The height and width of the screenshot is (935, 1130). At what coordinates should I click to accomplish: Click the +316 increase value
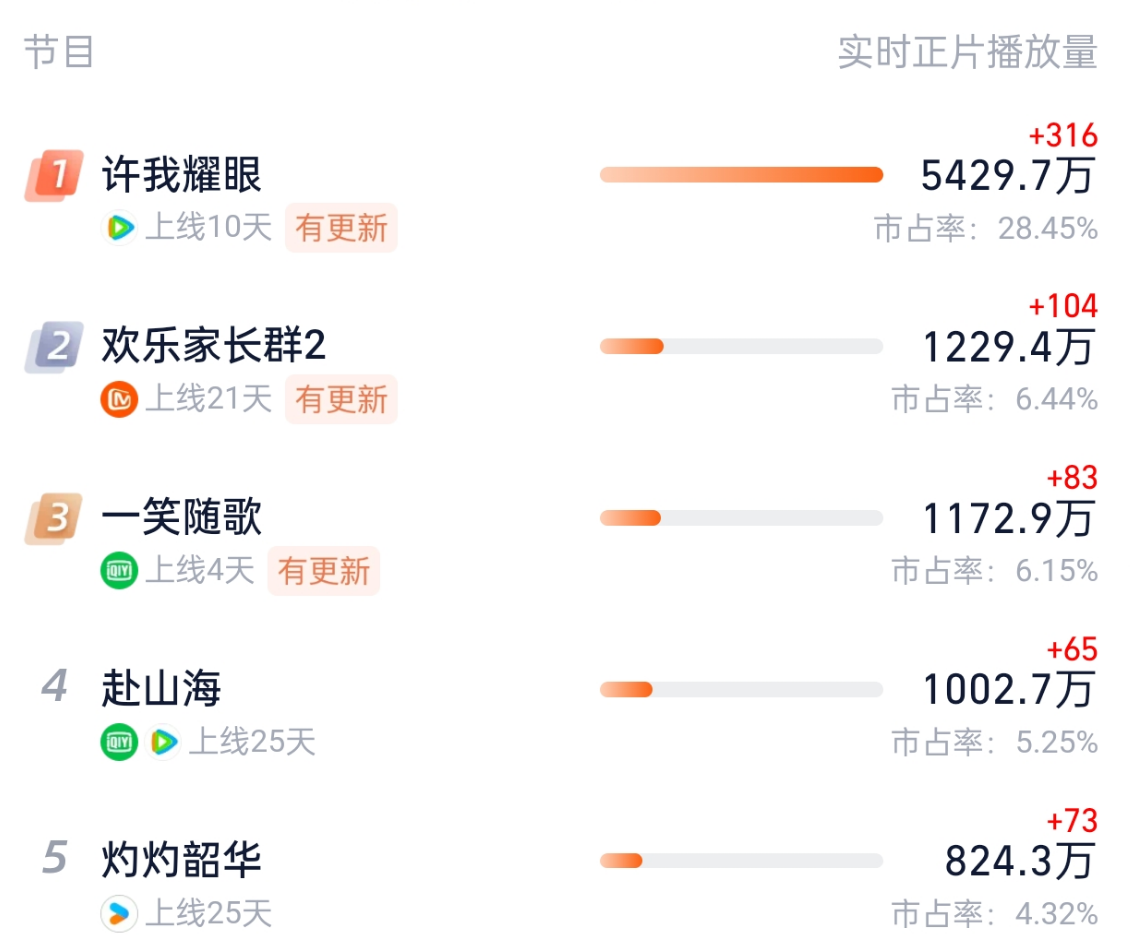[1063, 132]
